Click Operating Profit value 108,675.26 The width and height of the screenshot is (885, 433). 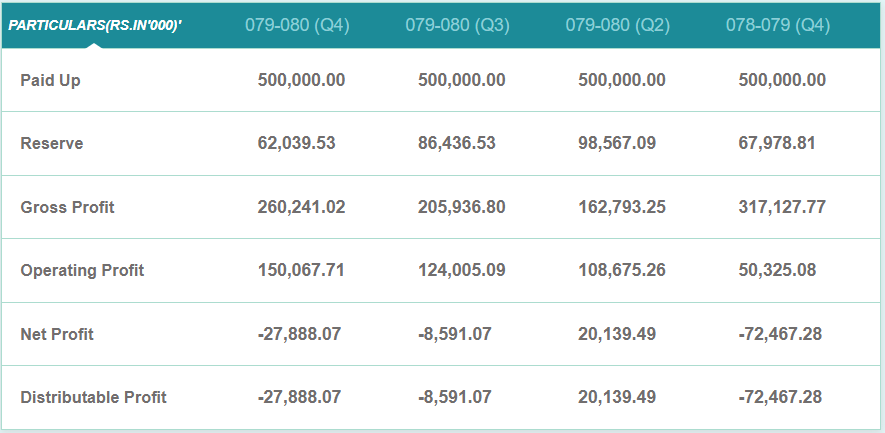click(x=621, y=270)
